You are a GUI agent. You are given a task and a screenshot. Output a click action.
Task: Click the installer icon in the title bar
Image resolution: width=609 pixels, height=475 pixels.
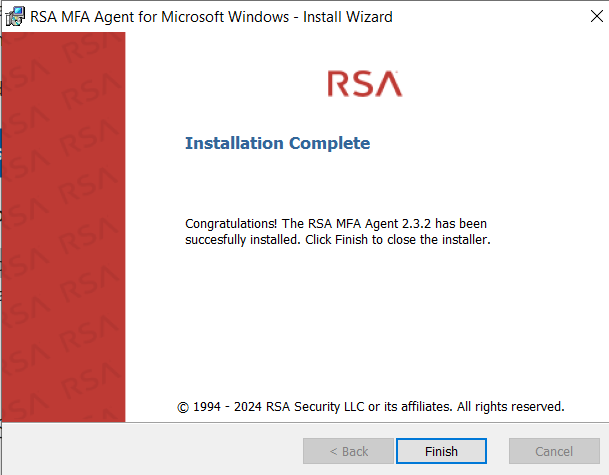click(15, 16)
